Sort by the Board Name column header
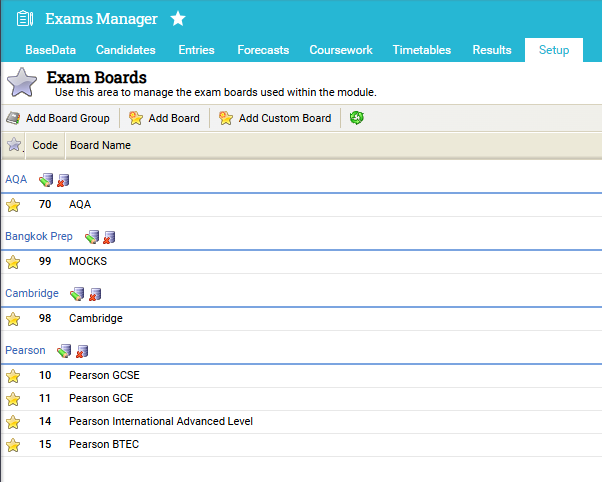The height and width of the screenshot is (482, 602). point(100,145)
